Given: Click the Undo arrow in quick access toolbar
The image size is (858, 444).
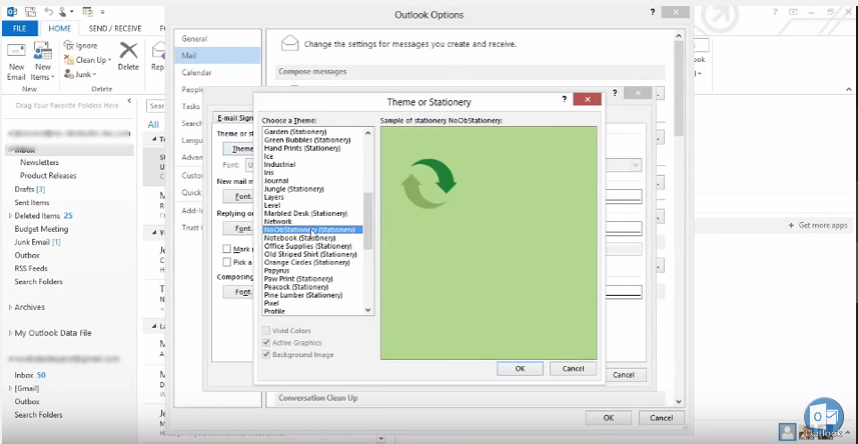Looking at the screenshot, I should click(x=49, y=11).
